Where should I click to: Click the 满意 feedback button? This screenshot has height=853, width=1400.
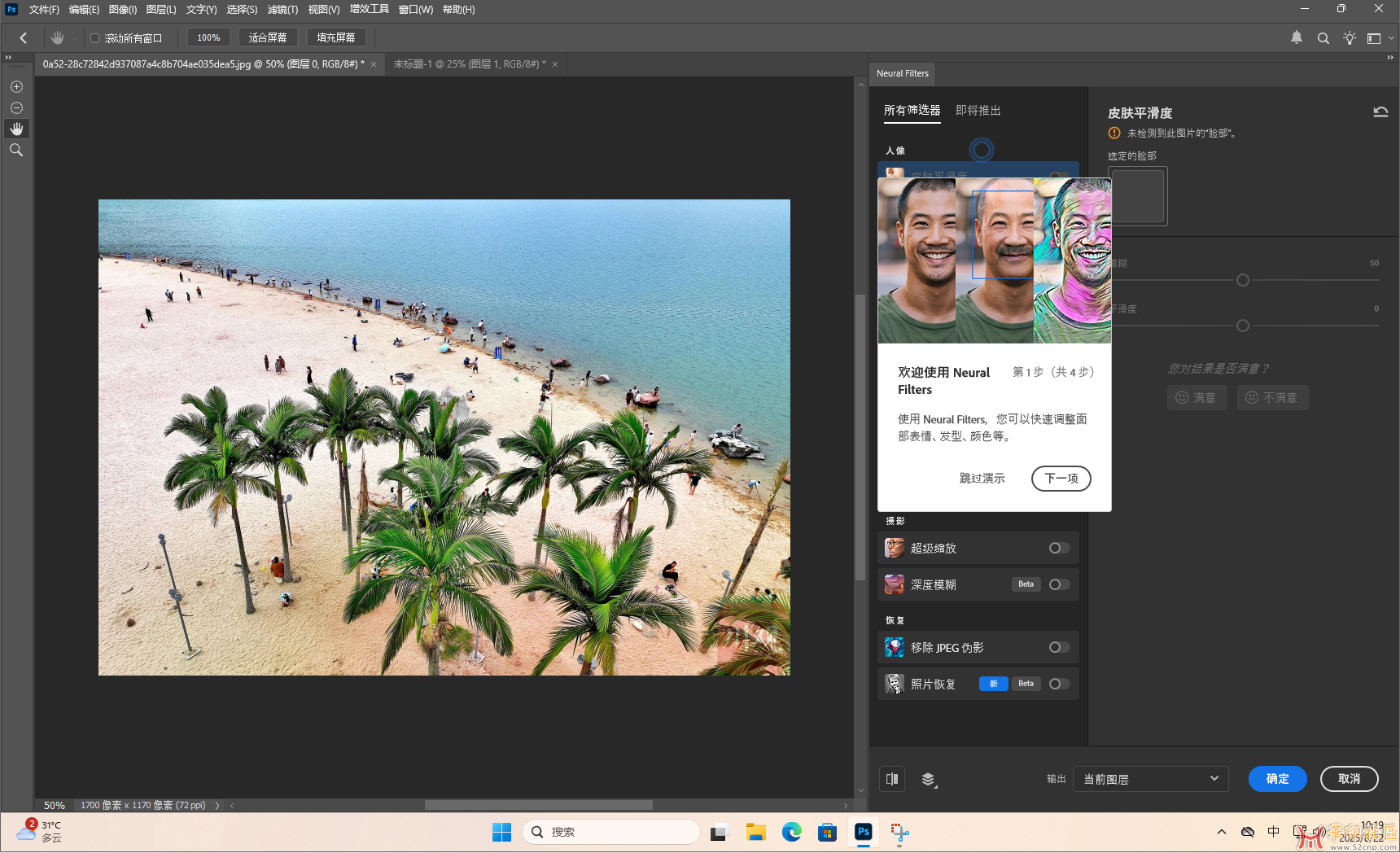click(x=1197, y=397)
